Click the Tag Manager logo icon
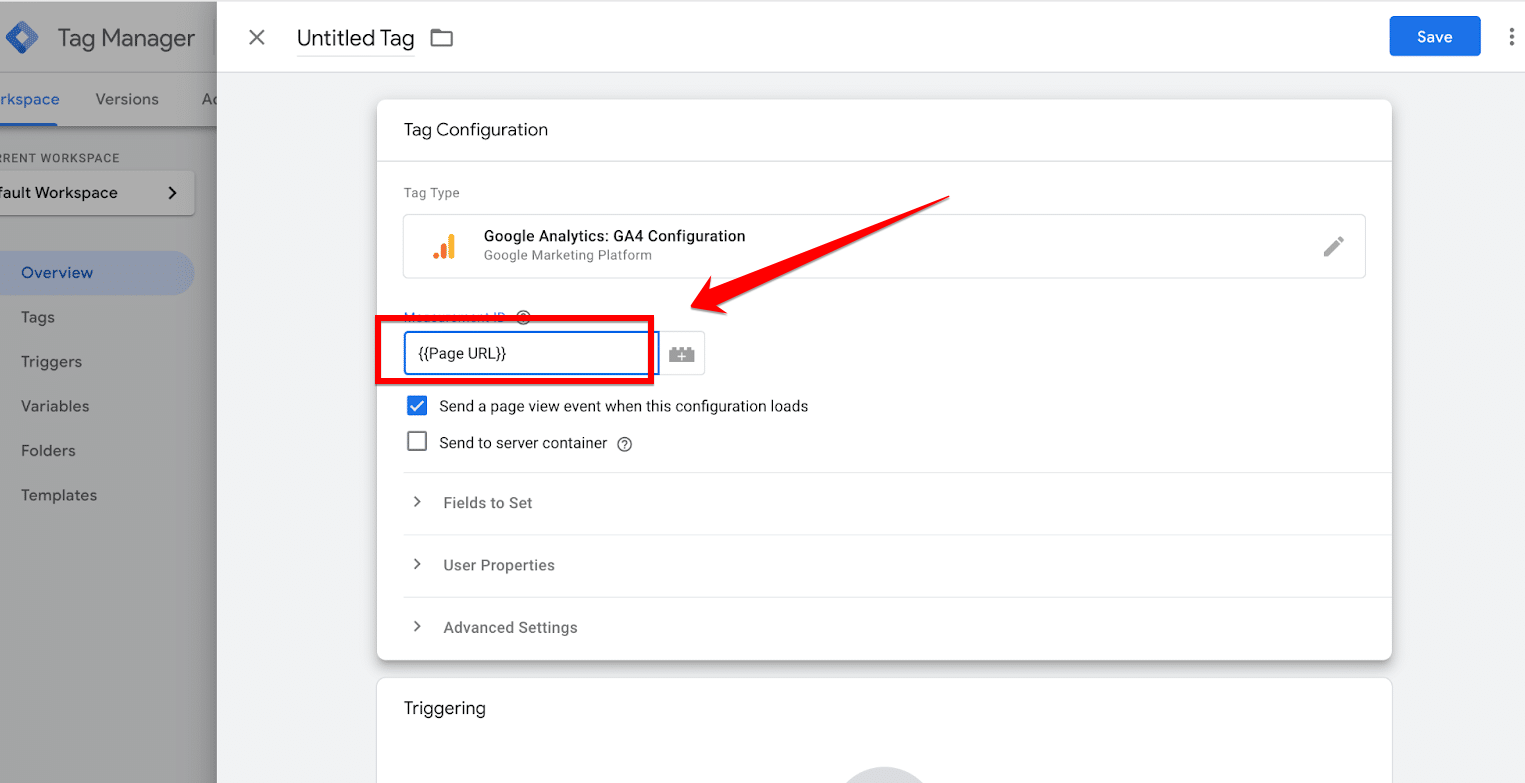 22,38
